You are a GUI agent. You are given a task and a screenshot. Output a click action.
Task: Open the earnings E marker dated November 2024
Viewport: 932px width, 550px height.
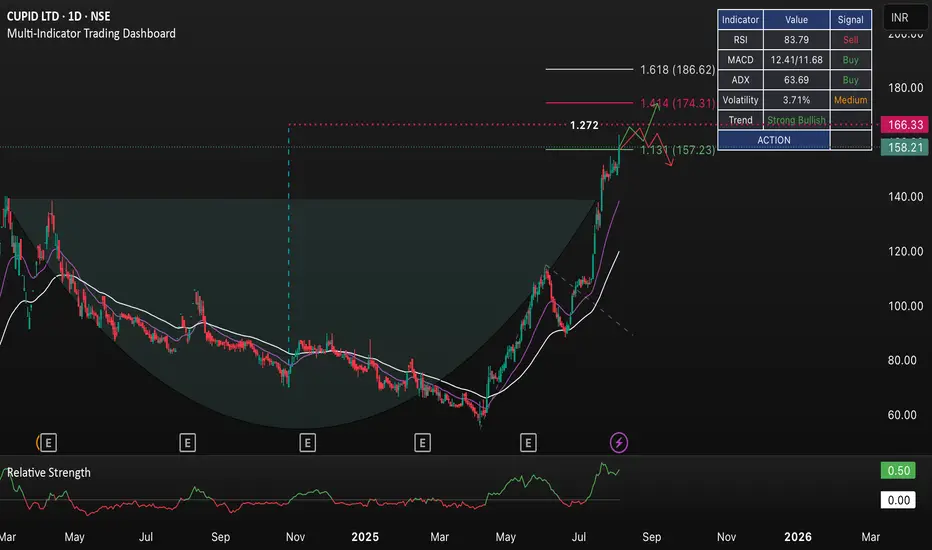coord(307,442)
